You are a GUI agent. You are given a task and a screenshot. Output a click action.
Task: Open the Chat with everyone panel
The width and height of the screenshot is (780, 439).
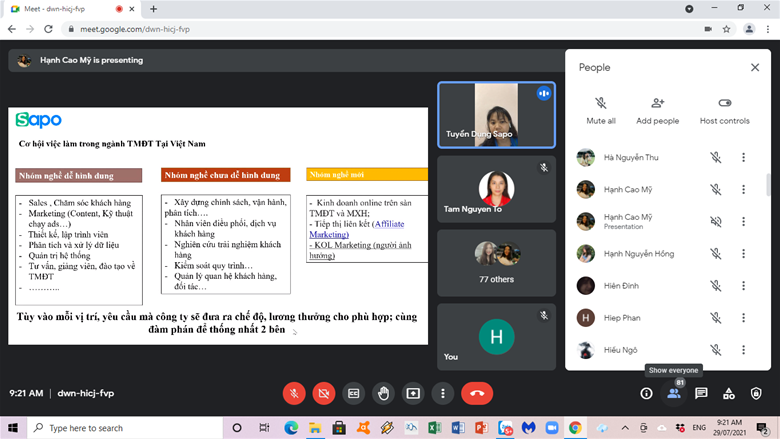coord(701,393)
